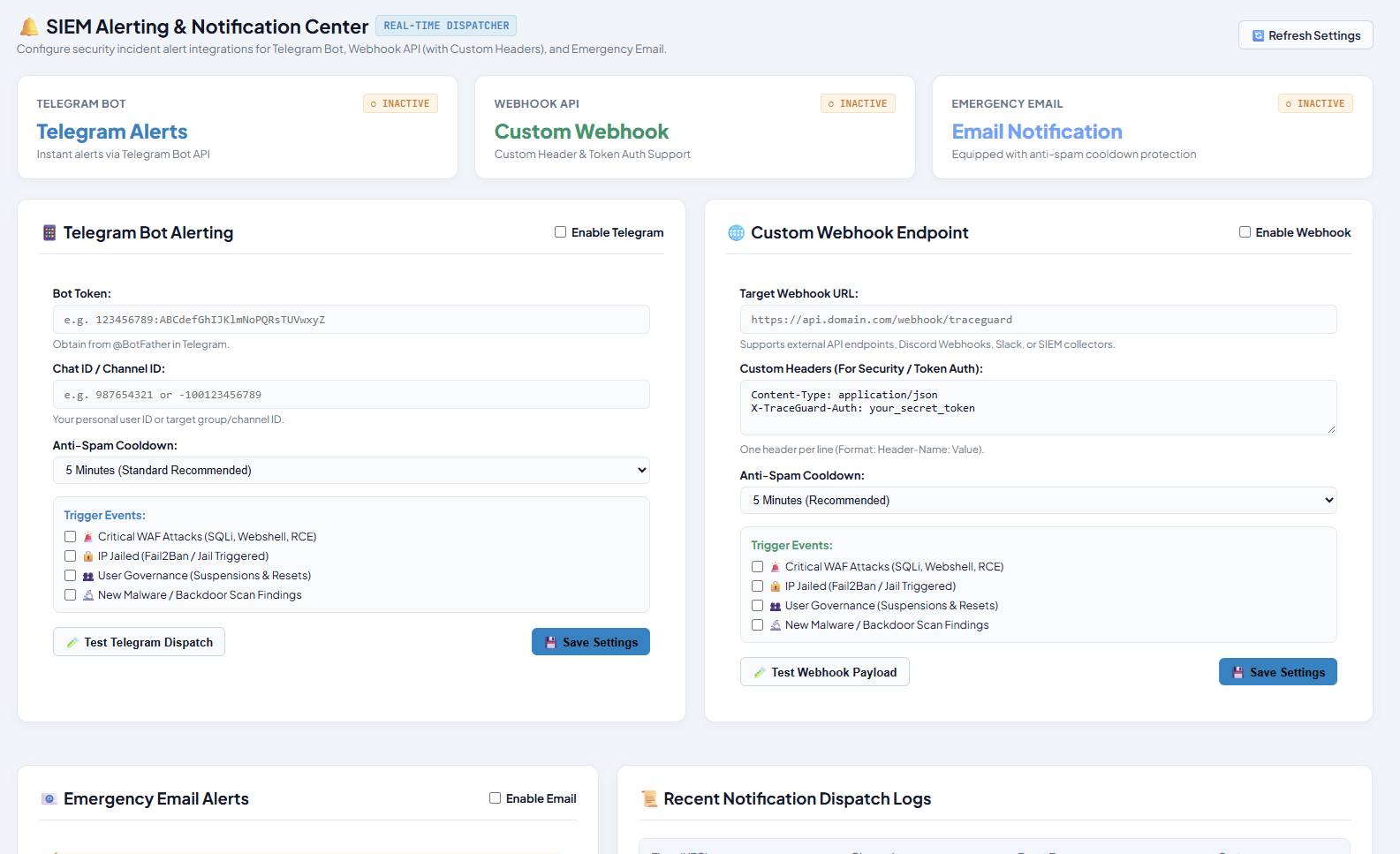Click the lock icon on Webhook IP Jailed row
The height and width of the screenshot is (854, 1400).
click(776, 586)
